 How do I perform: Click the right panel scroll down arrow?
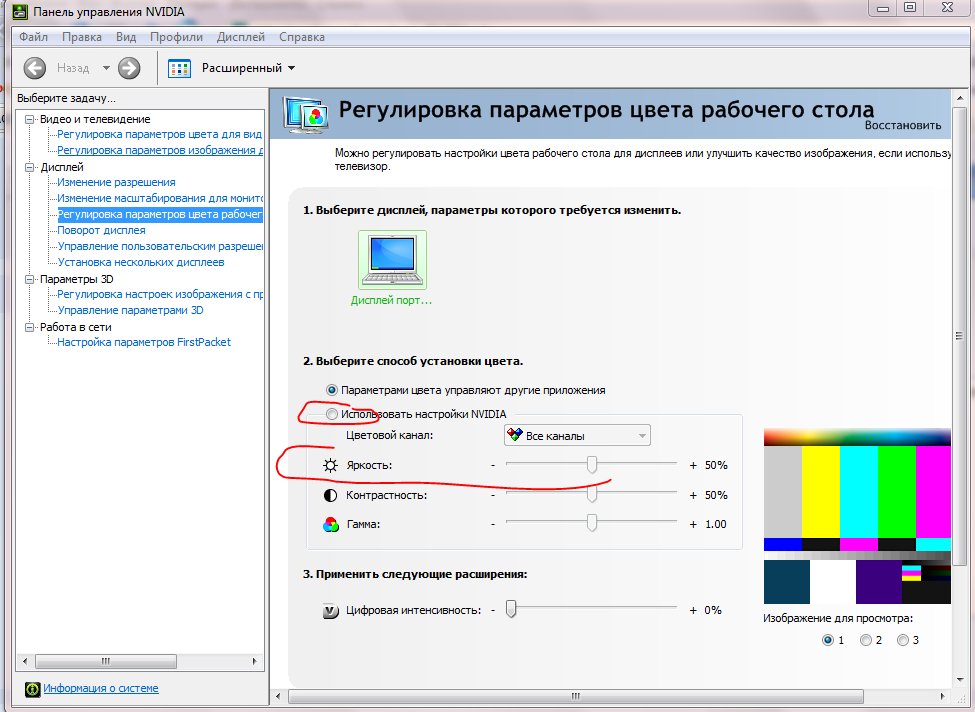pyautogui.click(x=959, y=680)
